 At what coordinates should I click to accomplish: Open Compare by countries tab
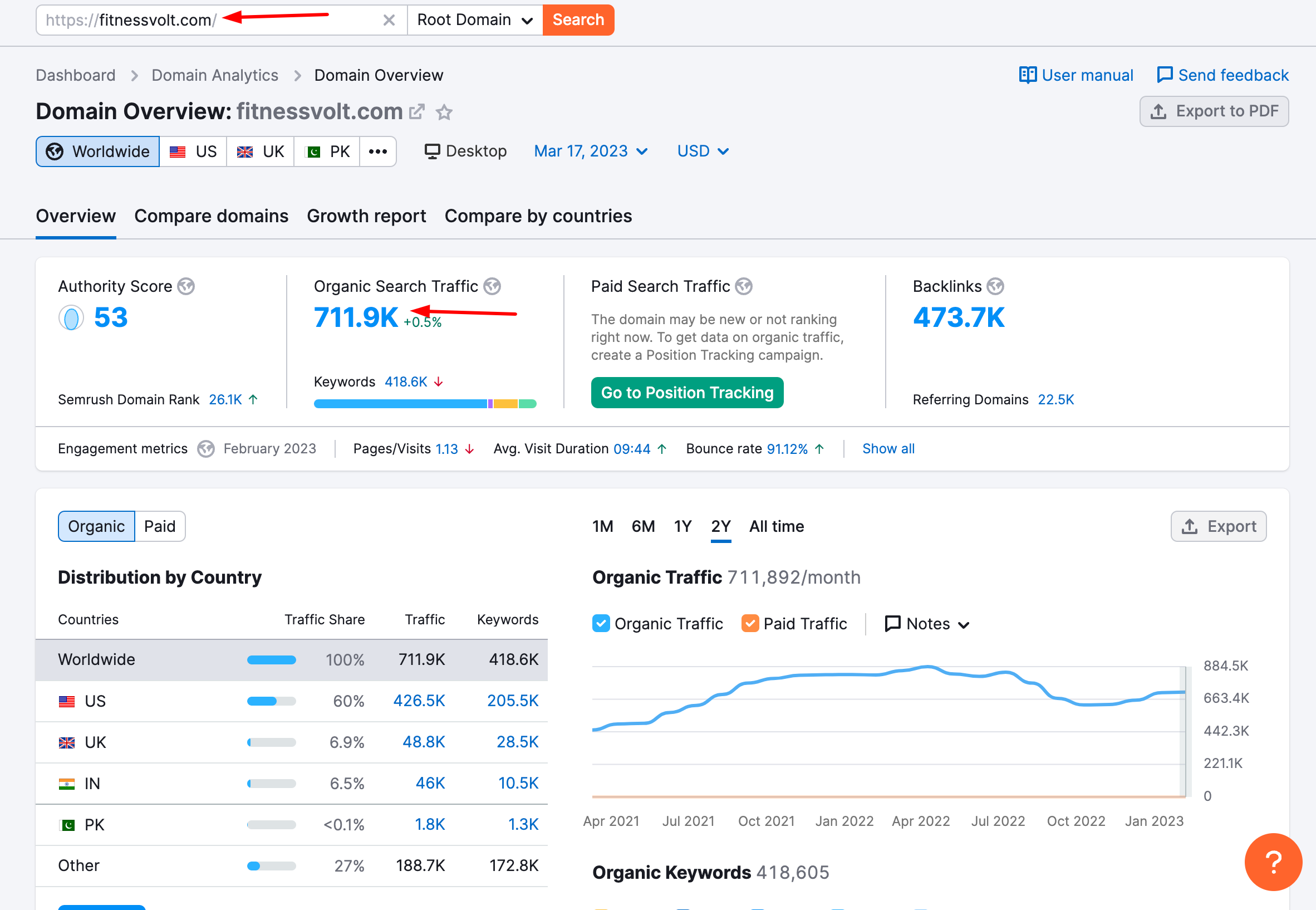tap(538, 216)
